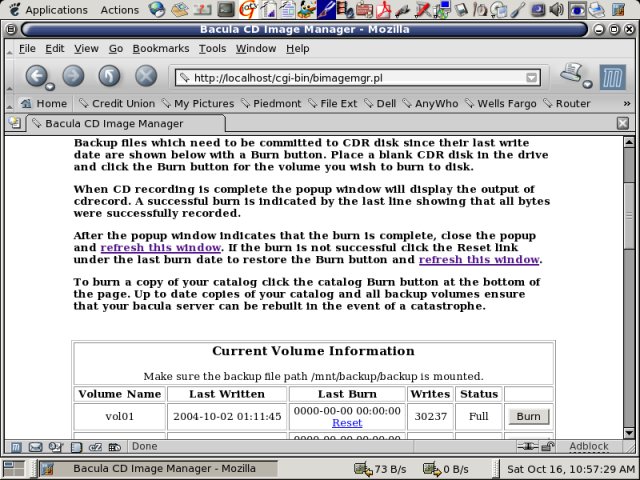
Task: Open the red PDF viewer icon in panel
Action: tap(384, 9)
